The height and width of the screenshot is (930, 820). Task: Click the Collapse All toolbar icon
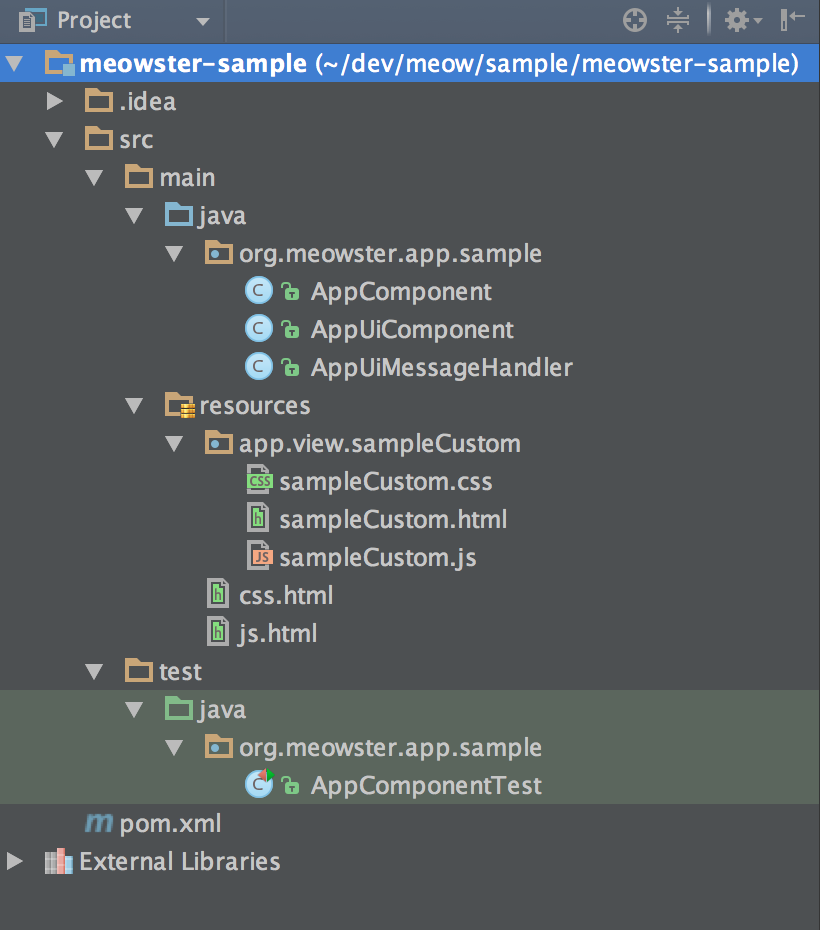click(x=678, y=20)
